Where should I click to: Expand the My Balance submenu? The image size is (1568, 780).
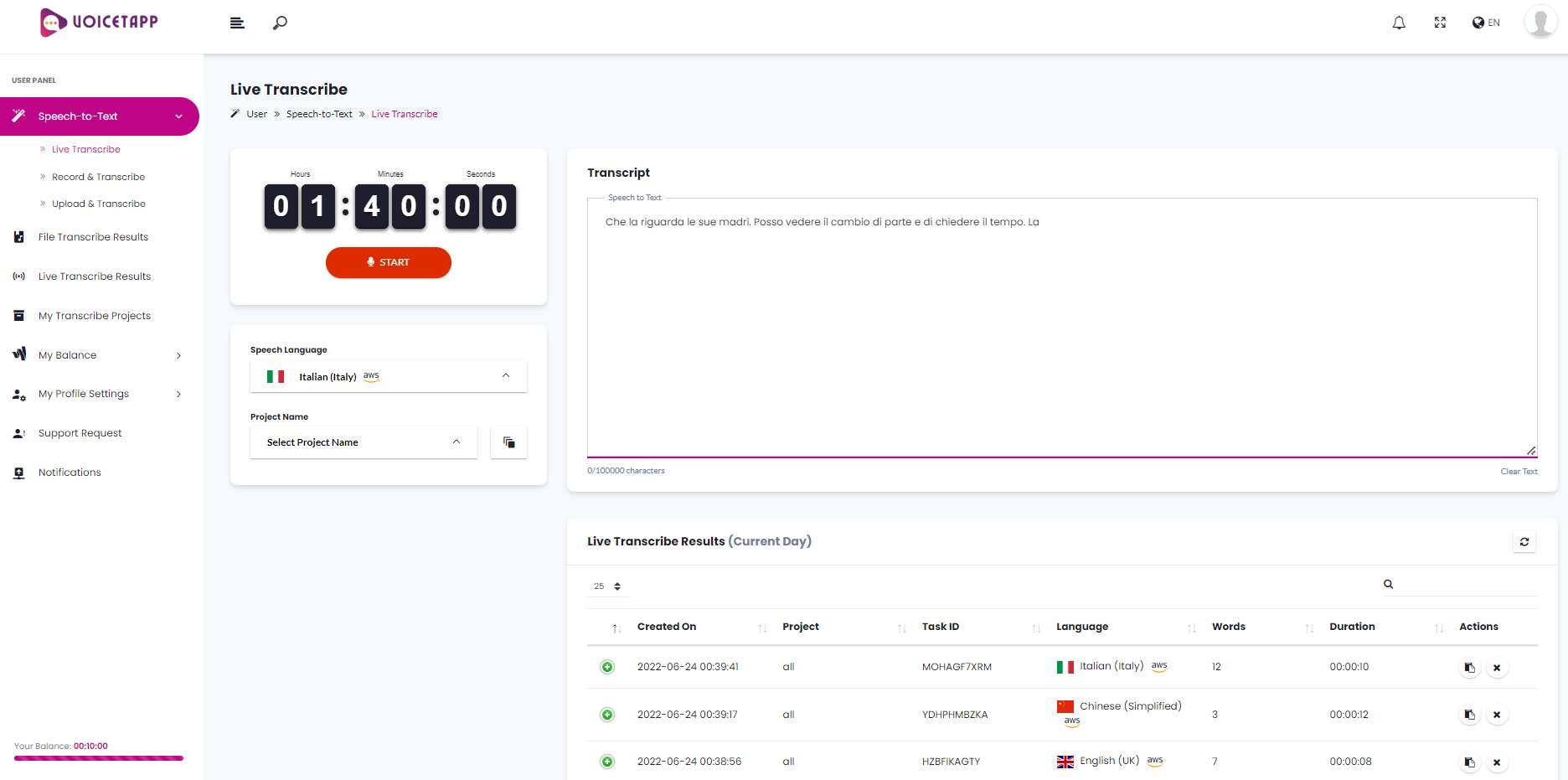coord(99,355)
